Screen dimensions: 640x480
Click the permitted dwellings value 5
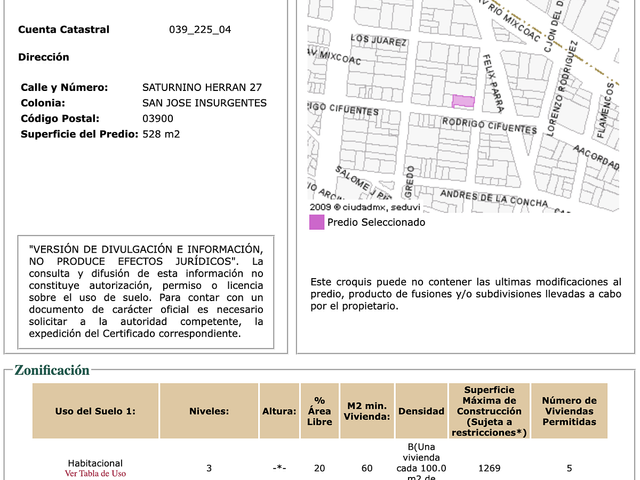(x=569, y=468)
